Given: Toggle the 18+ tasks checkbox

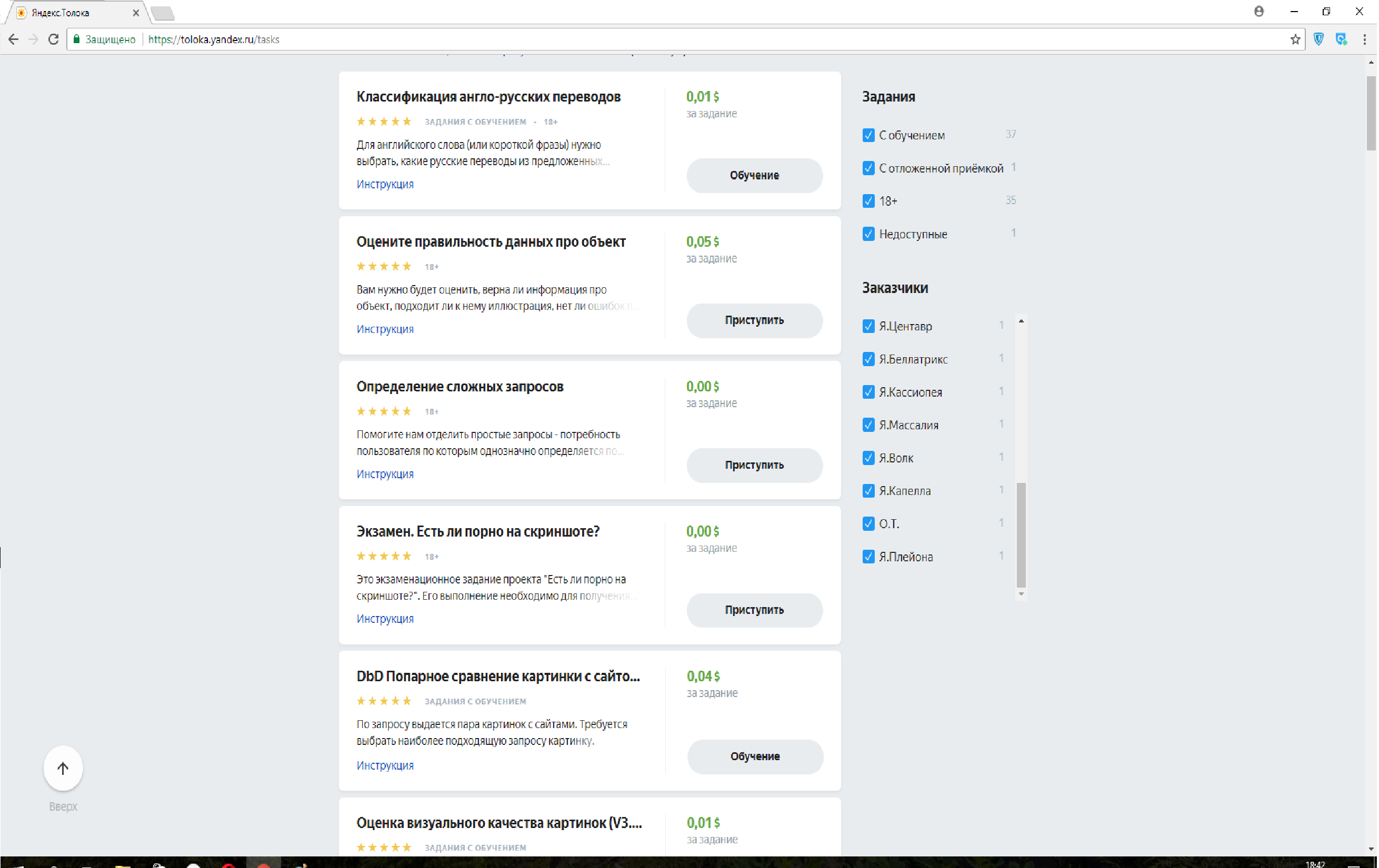Looking at the screenshot, I should [868, 201].
